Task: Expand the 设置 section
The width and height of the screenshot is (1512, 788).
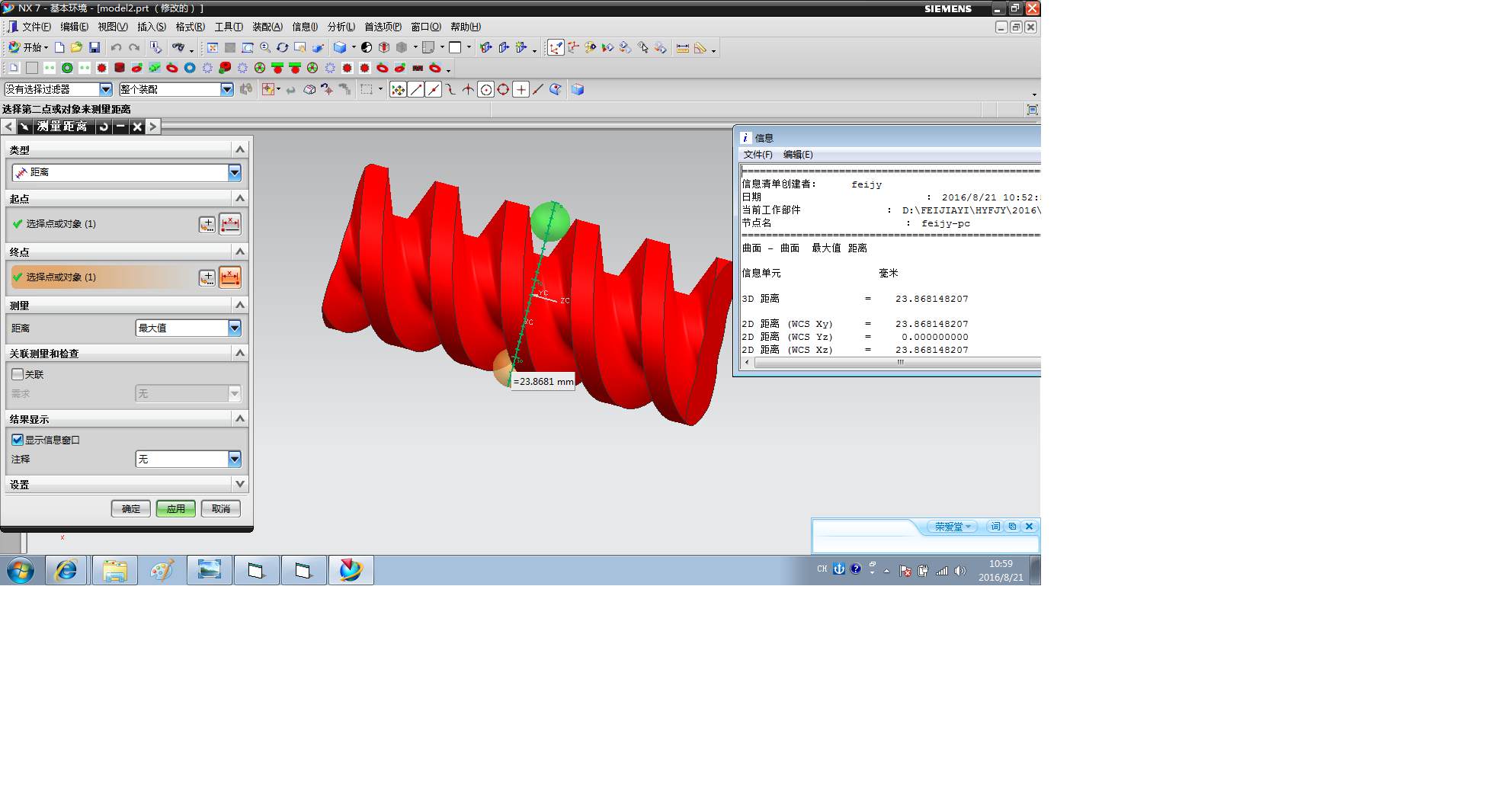Action: pyautogui.click(x=240, y=484)
